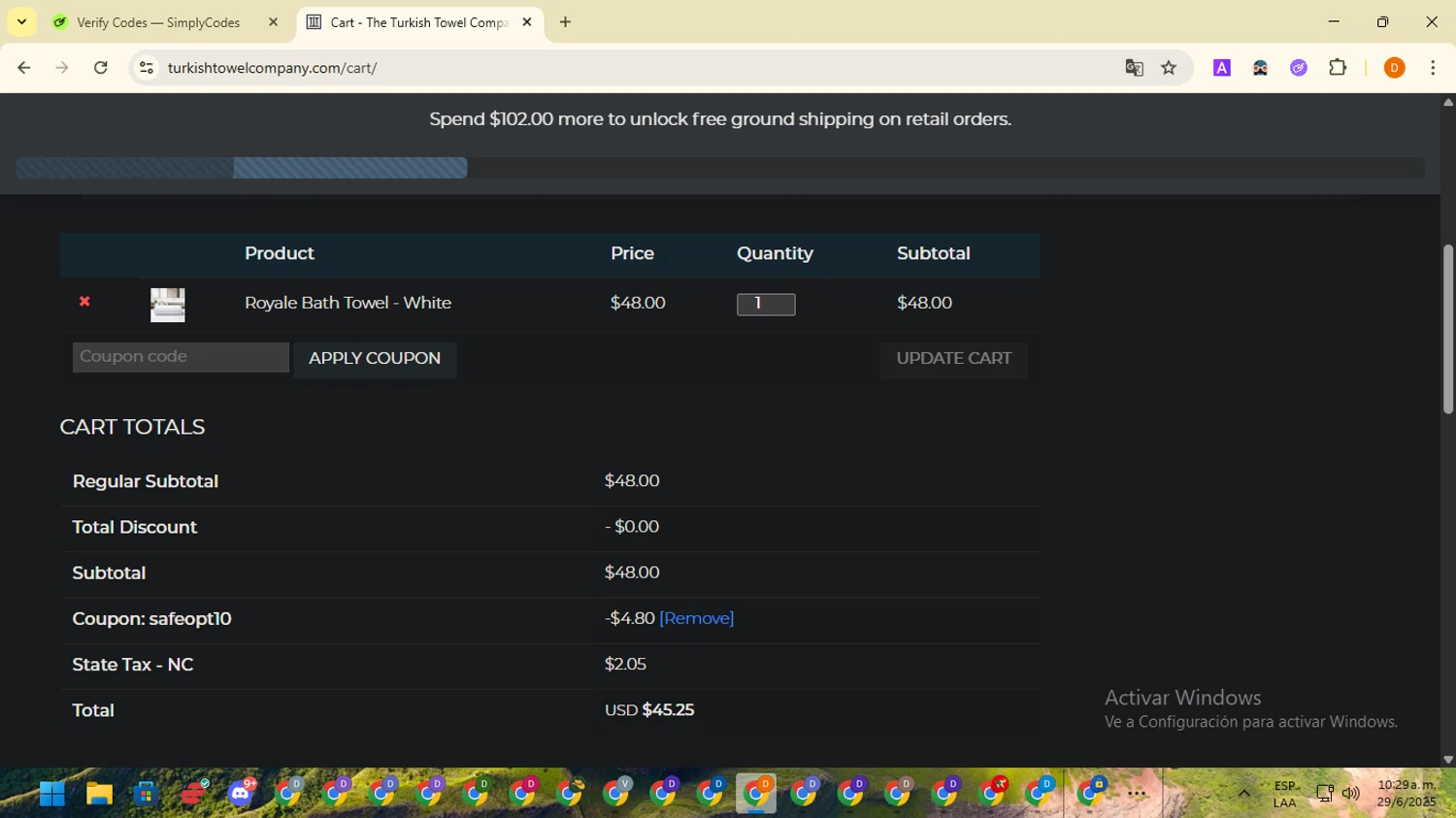
Task: Click the State Tax - NC label
Action: tap(133, 665)
